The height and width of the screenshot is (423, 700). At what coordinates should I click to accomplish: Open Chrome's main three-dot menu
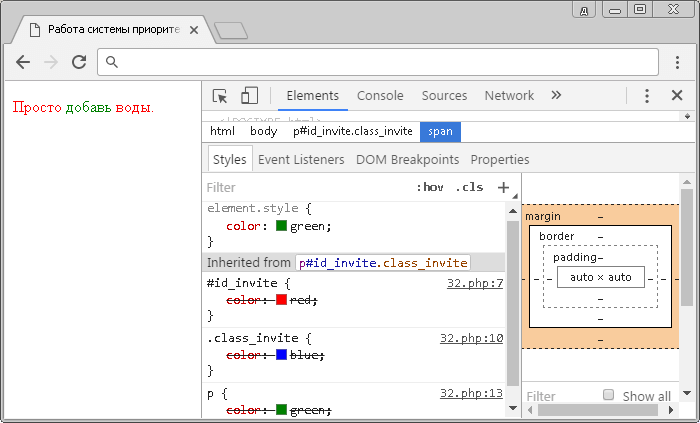coord(677,62)
